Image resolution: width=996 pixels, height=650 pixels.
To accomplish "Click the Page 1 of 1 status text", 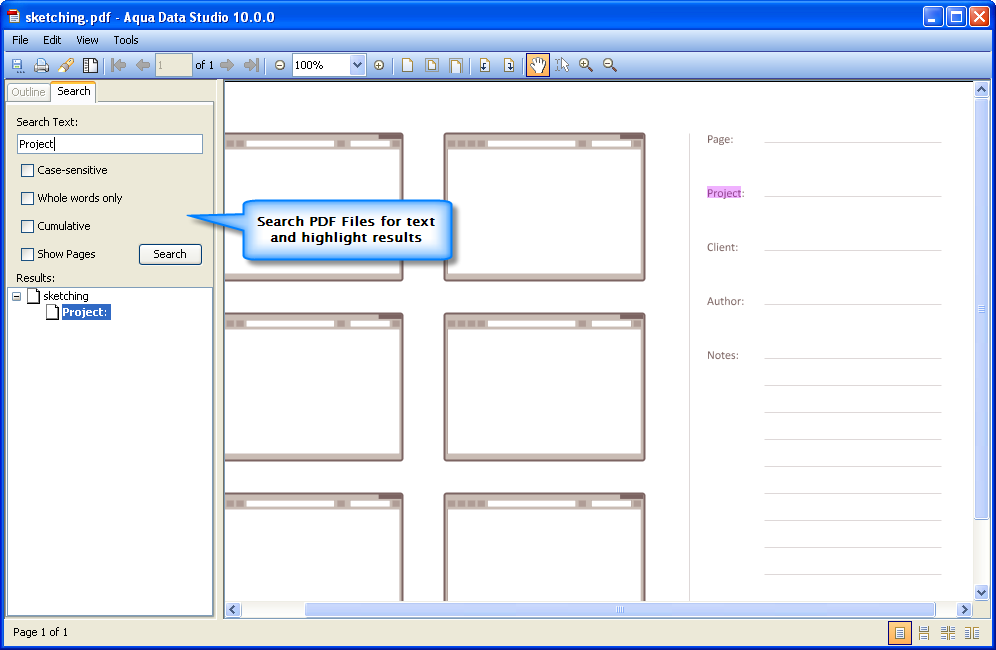I will click(40, 632).
